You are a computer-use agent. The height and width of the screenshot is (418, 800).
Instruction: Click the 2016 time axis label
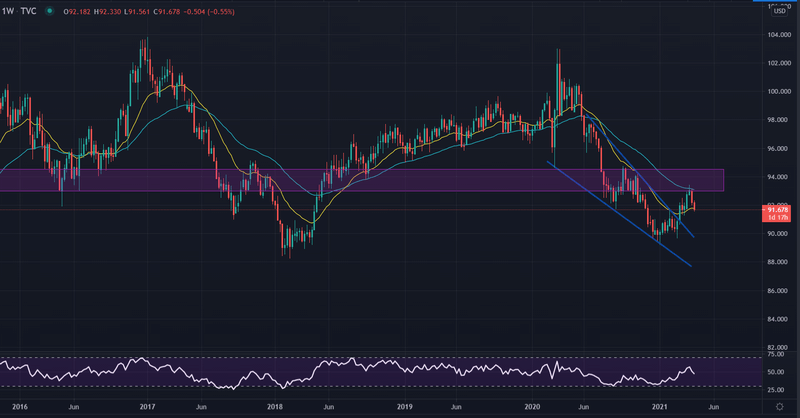click(x=19, y=407)
